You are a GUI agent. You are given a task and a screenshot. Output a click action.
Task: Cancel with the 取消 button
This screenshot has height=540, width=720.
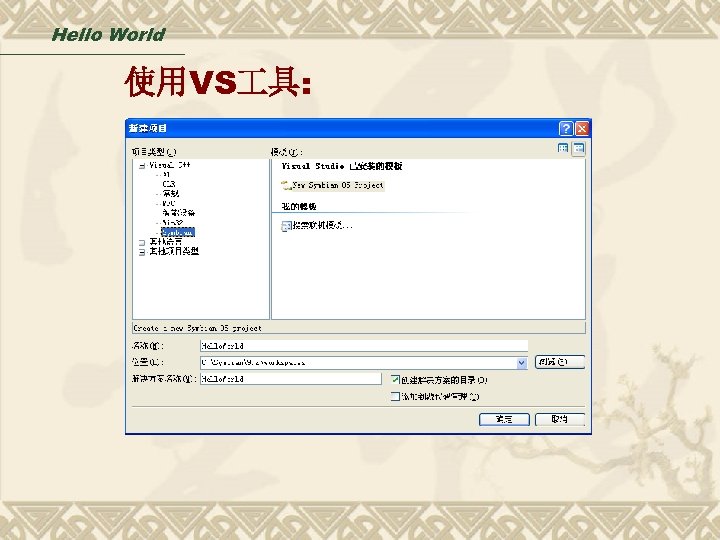pos(560,419)
